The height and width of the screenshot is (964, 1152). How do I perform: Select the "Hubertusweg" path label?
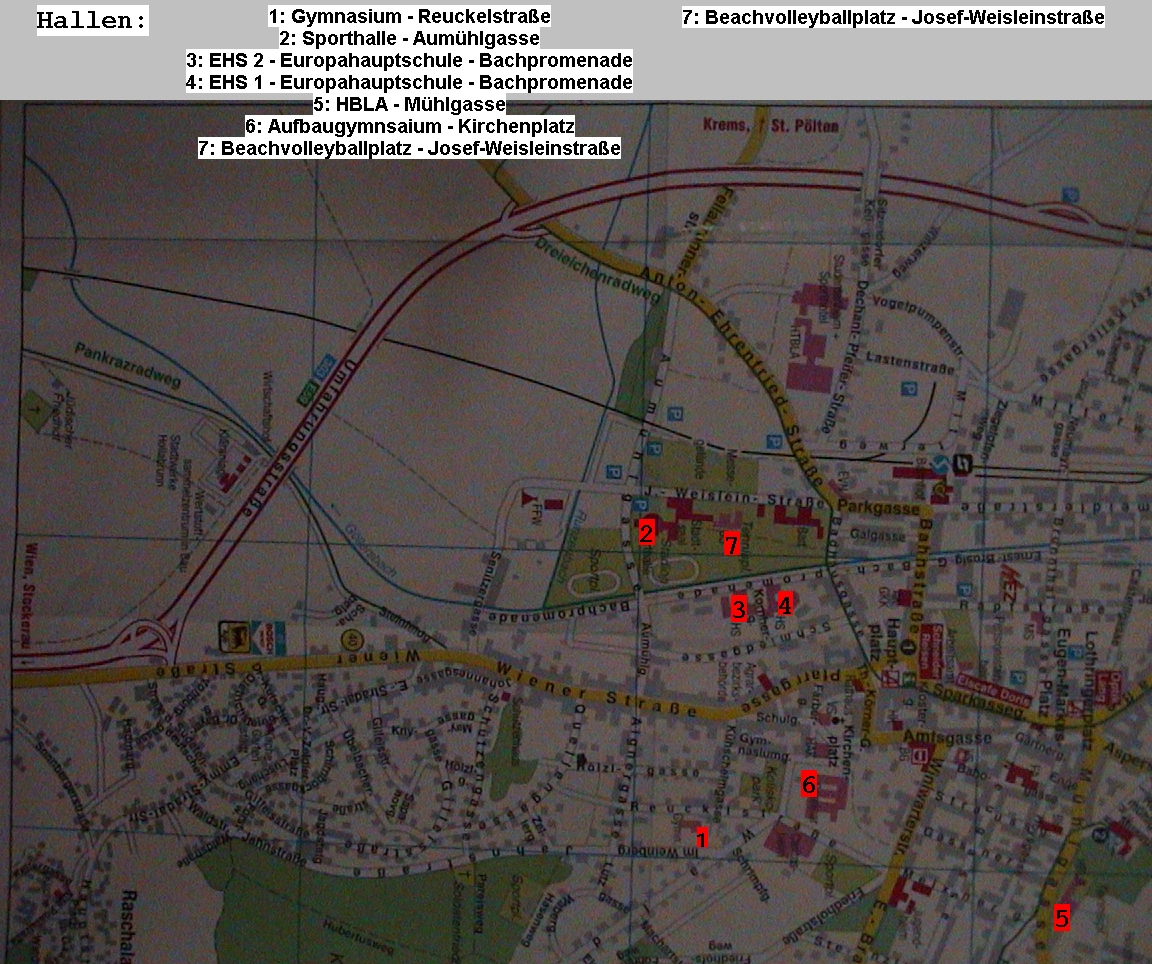tap(358, 936)
